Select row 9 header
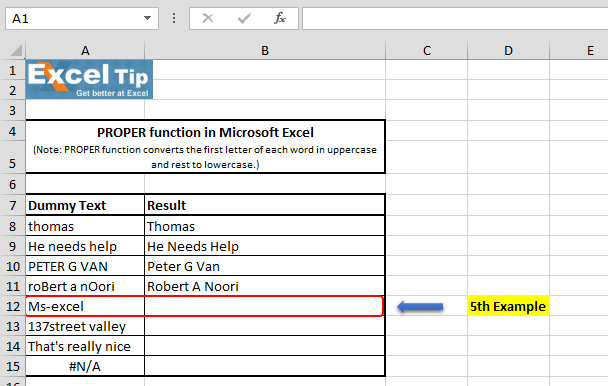 point(13,246)
